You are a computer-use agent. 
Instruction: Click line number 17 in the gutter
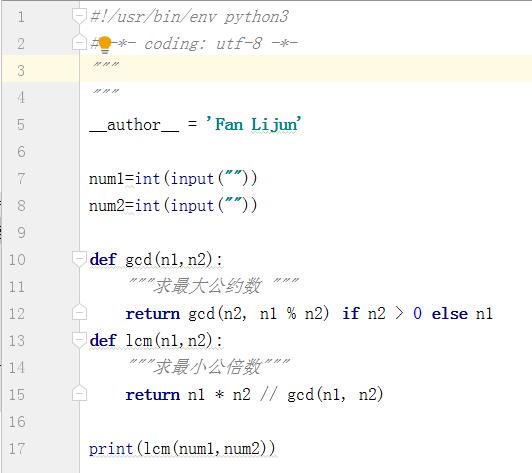click(17, 449)
